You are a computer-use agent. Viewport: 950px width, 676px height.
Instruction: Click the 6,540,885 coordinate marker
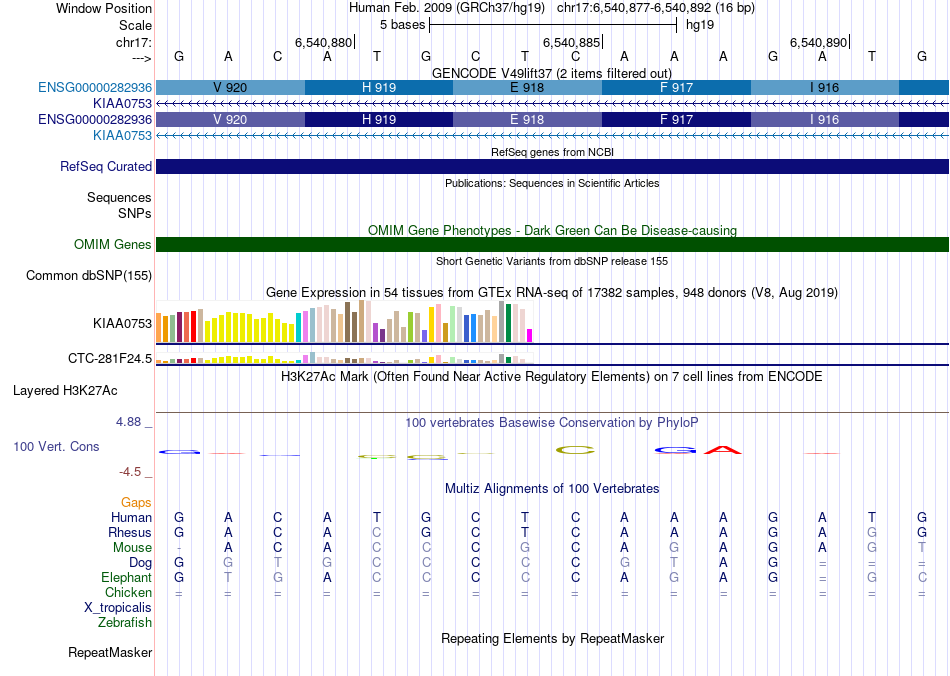tap(571, 42)
